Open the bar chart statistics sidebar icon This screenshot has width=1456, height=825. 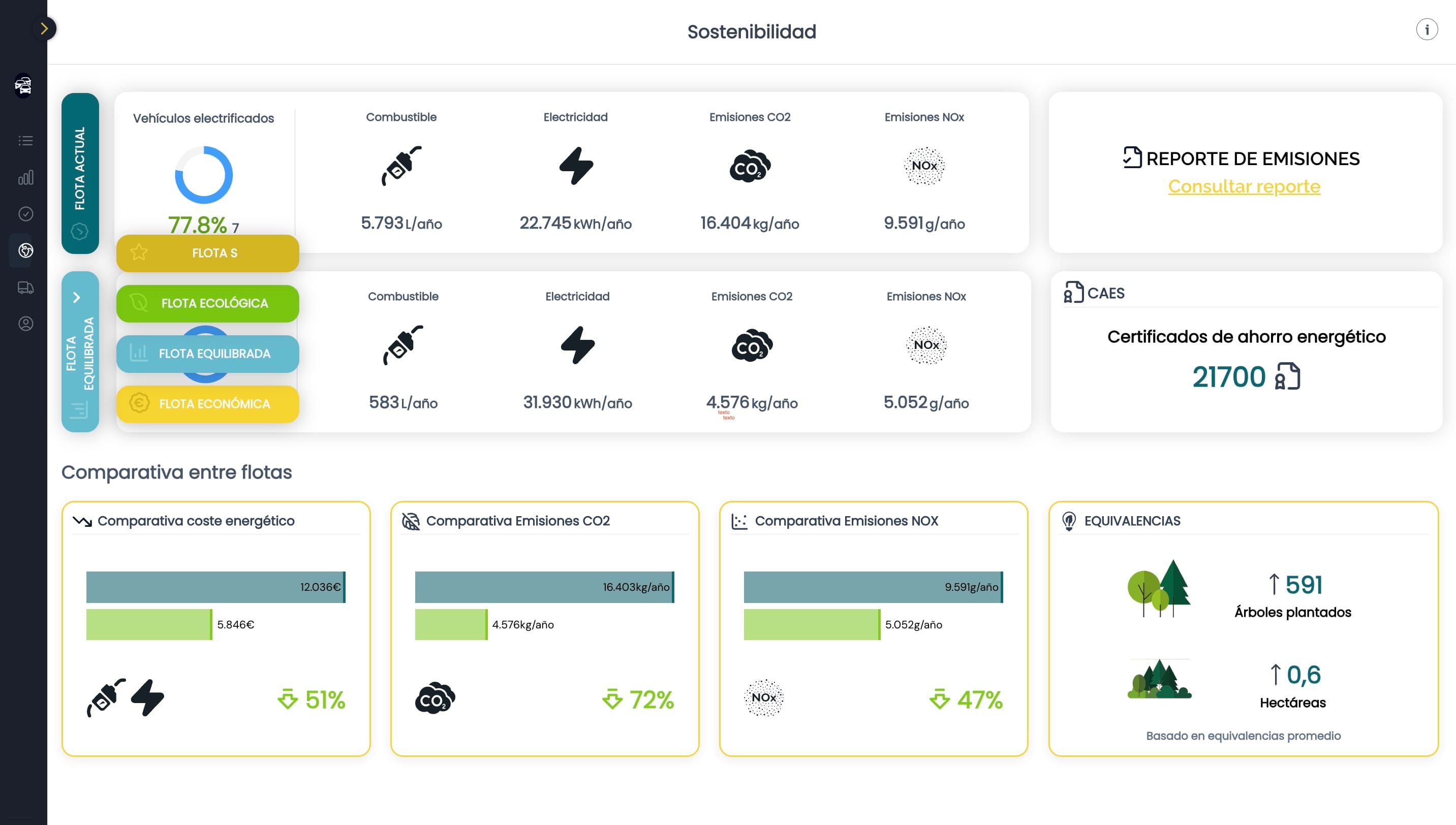click(x=25, y=177)
